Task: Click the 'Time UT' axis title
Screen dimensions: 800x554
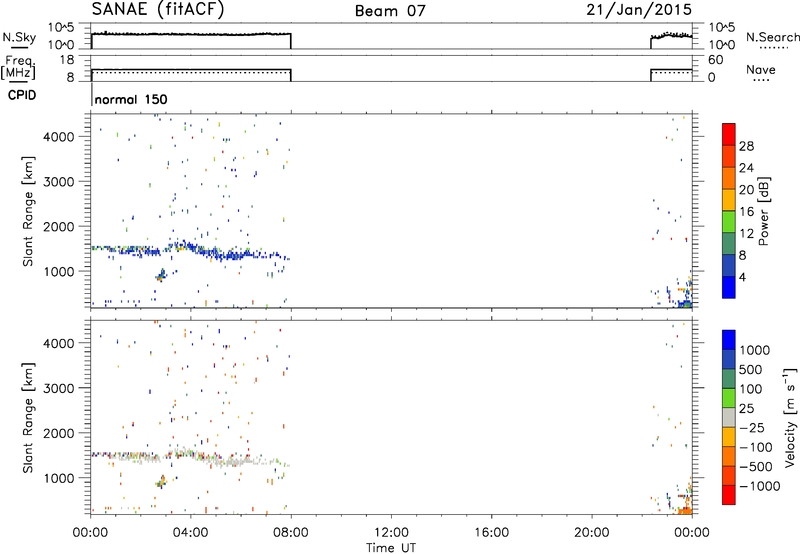Action: click(x=391, y=547)
